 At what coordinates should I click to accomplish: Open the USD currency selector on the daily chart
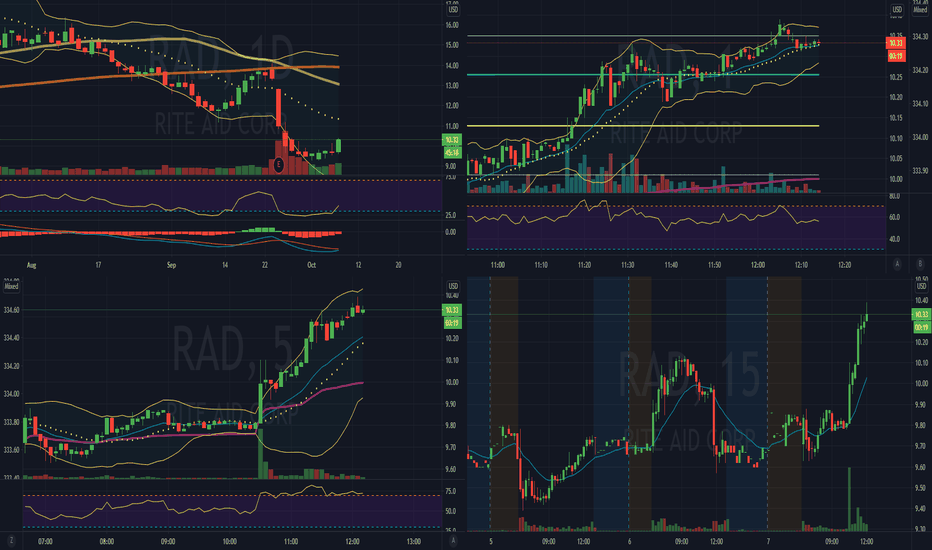pos(453,10)
